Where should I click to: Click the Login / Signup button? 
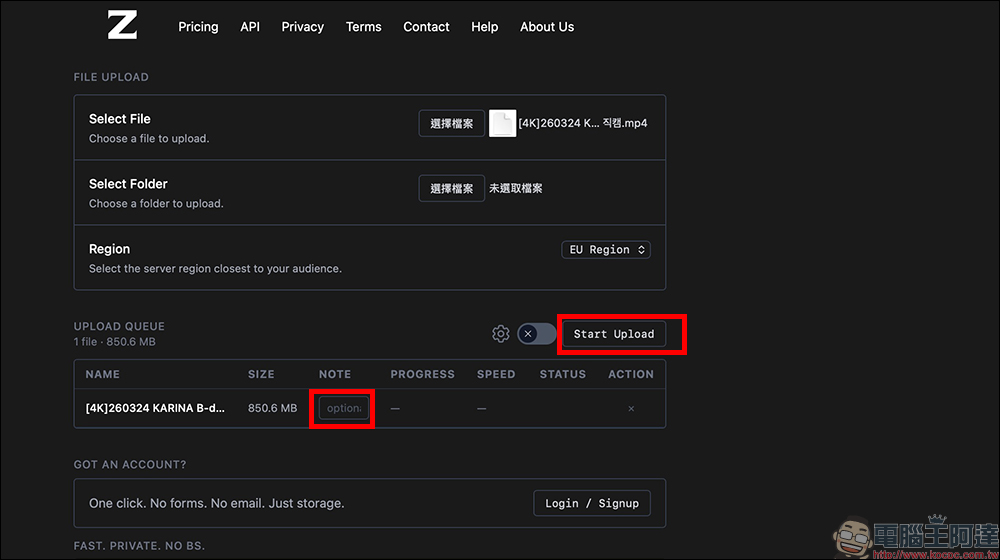click(592, 503)
